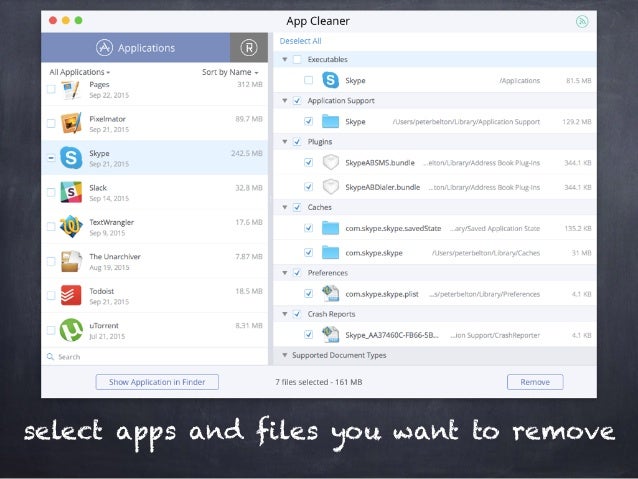
Task: Open the RSS feed icon in title bar
Action: 582,21
